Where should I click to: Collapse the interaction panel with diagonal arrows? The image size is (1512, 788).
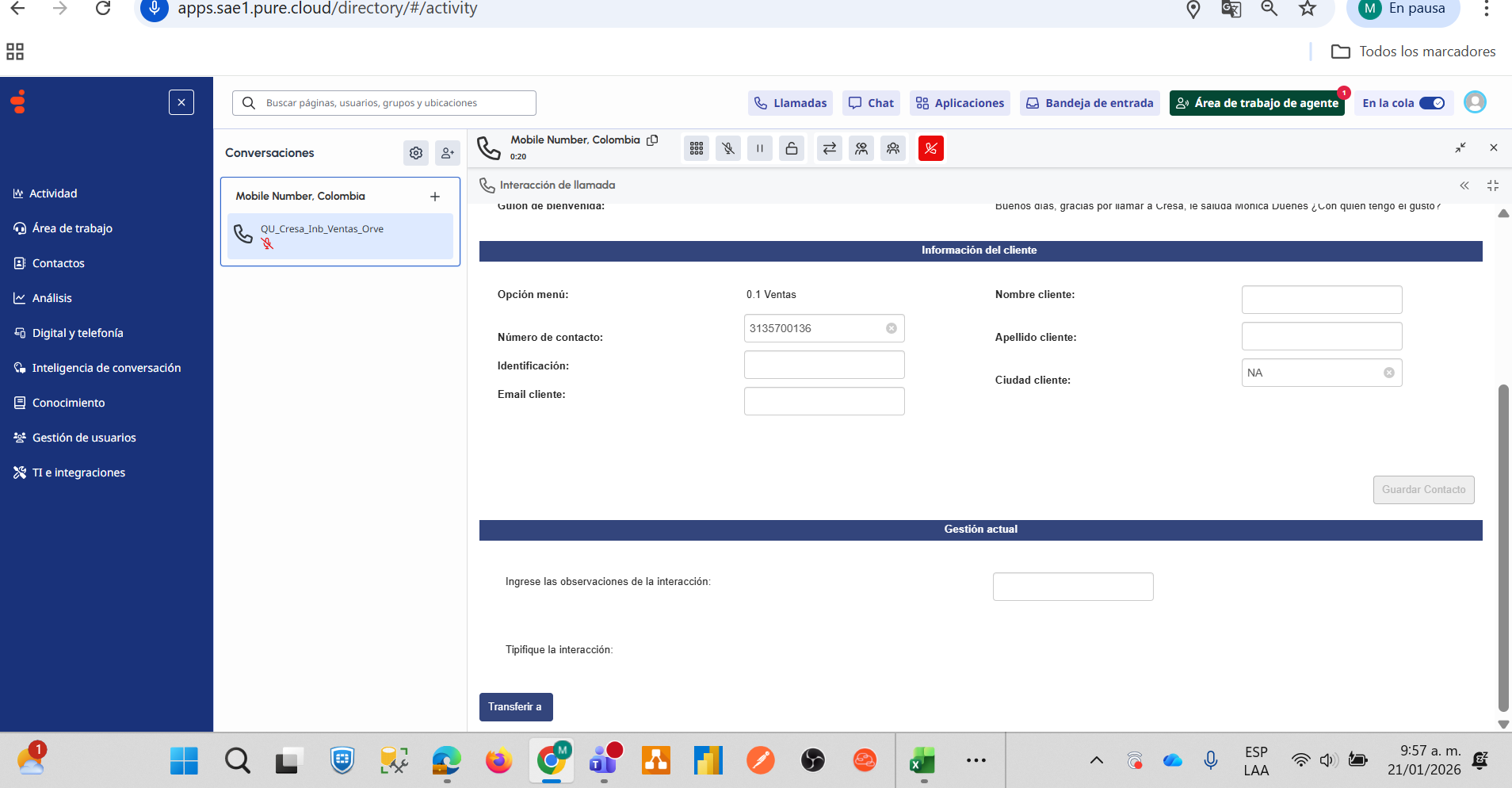pyautogui.click(x=1460, y=147)
